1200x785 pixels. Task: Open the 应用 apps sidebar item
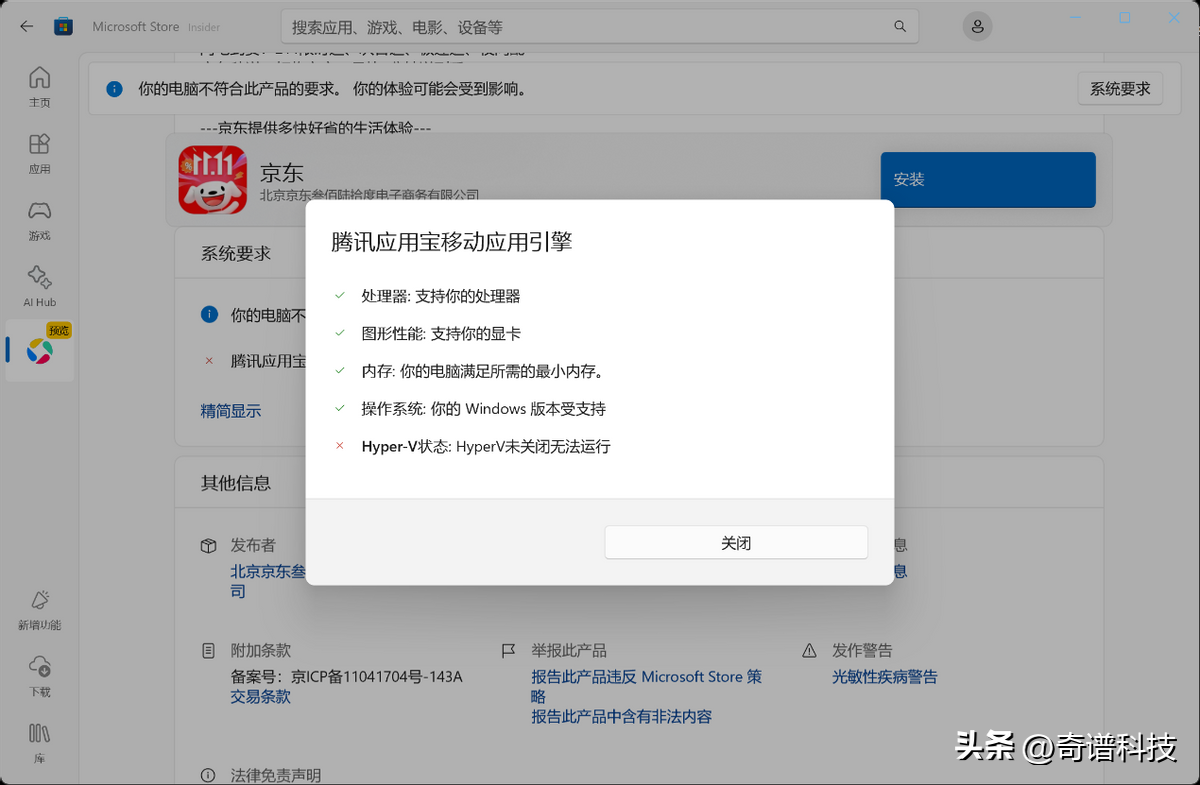click(39, 154)
